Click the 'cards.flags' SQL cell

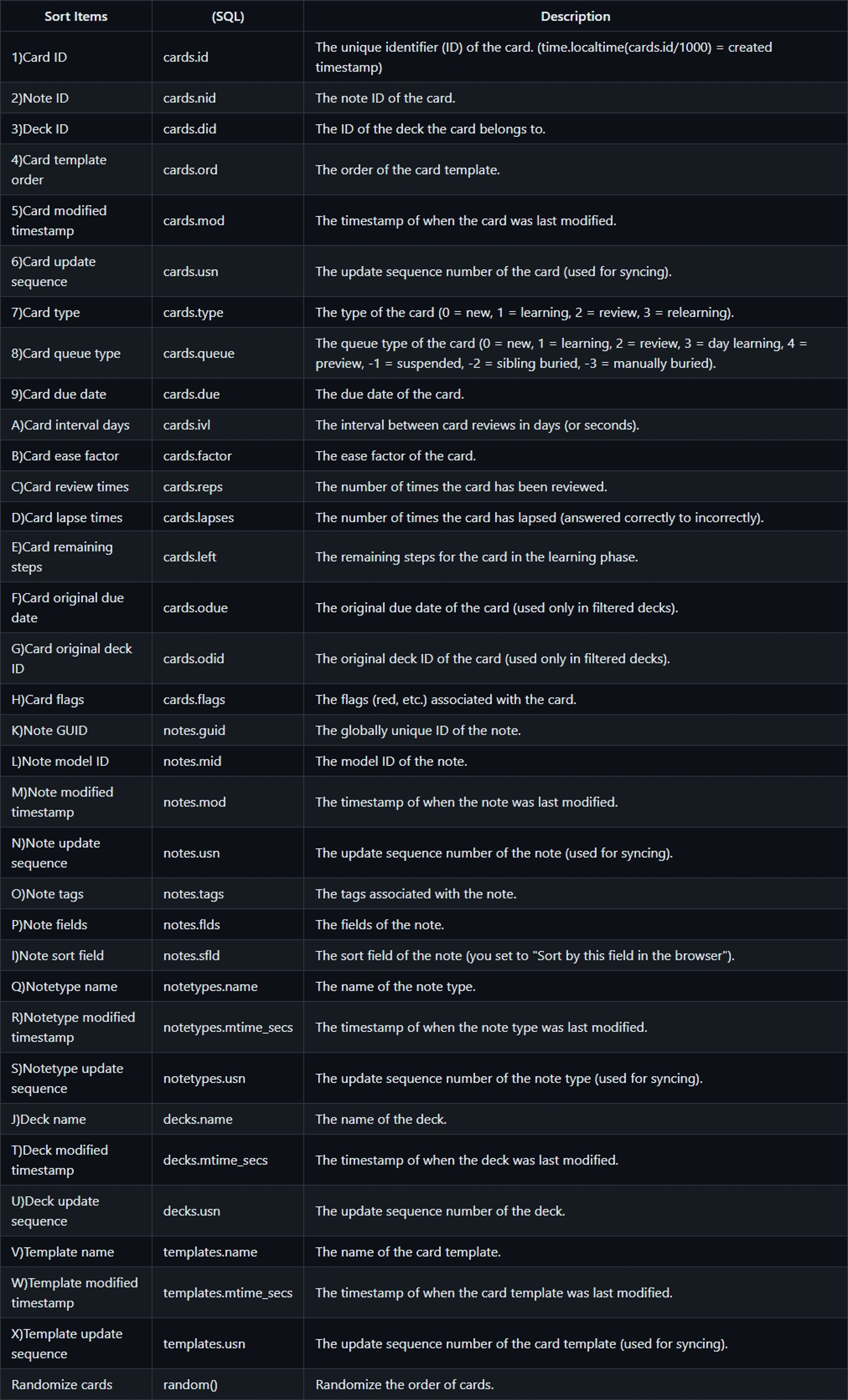coord(194,699)
